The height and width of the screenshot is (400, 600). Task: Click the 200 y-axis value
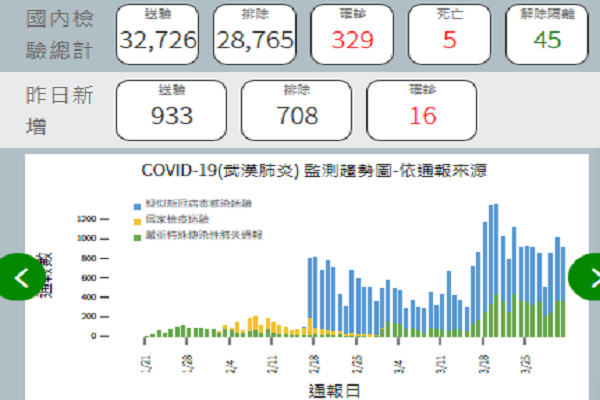(x=88, y=316)
